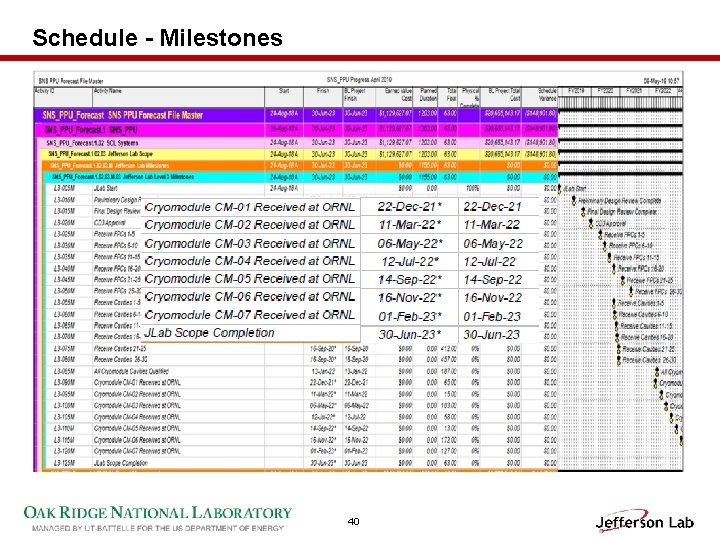Click the enlarged 16-Nov-22* finish date
The width and height of the screenshot is (720, 540).
click(410, 298)
